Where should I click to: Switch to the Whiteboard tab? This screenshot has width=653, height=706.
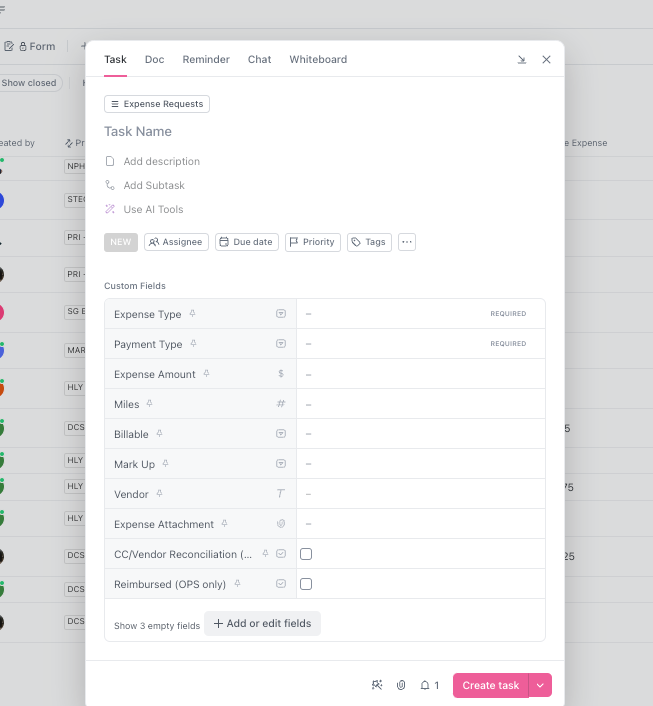click(x=318, y=60)
